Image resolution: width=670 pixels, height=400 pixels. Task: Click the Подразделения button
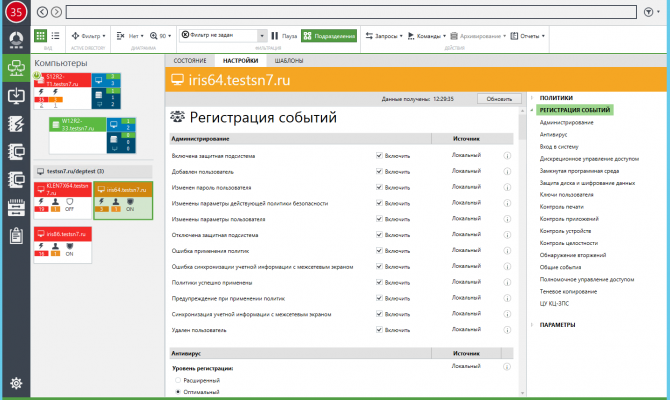pos(329,36)
